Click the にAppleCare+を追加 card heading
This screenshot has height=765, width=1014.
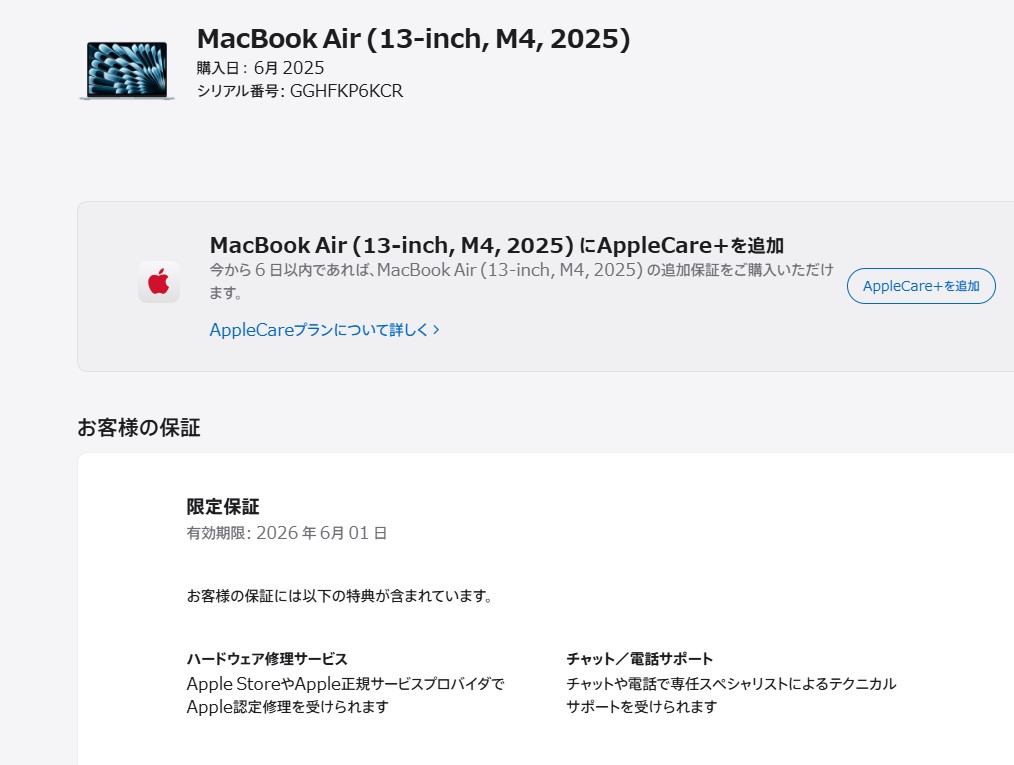497,246
